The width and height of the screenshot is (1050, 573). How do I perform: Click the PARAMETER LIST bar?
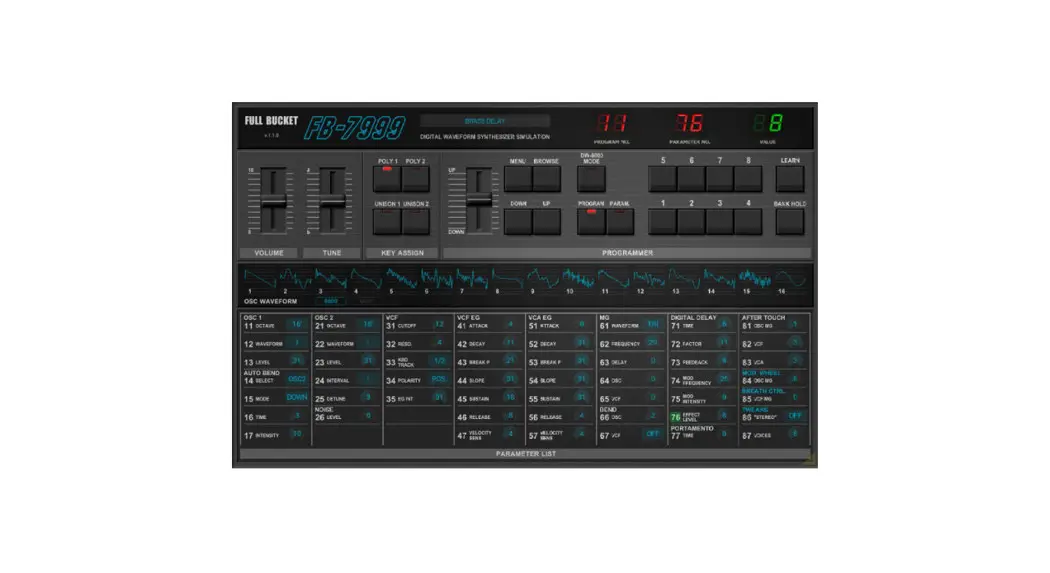[x=525, y=454]
